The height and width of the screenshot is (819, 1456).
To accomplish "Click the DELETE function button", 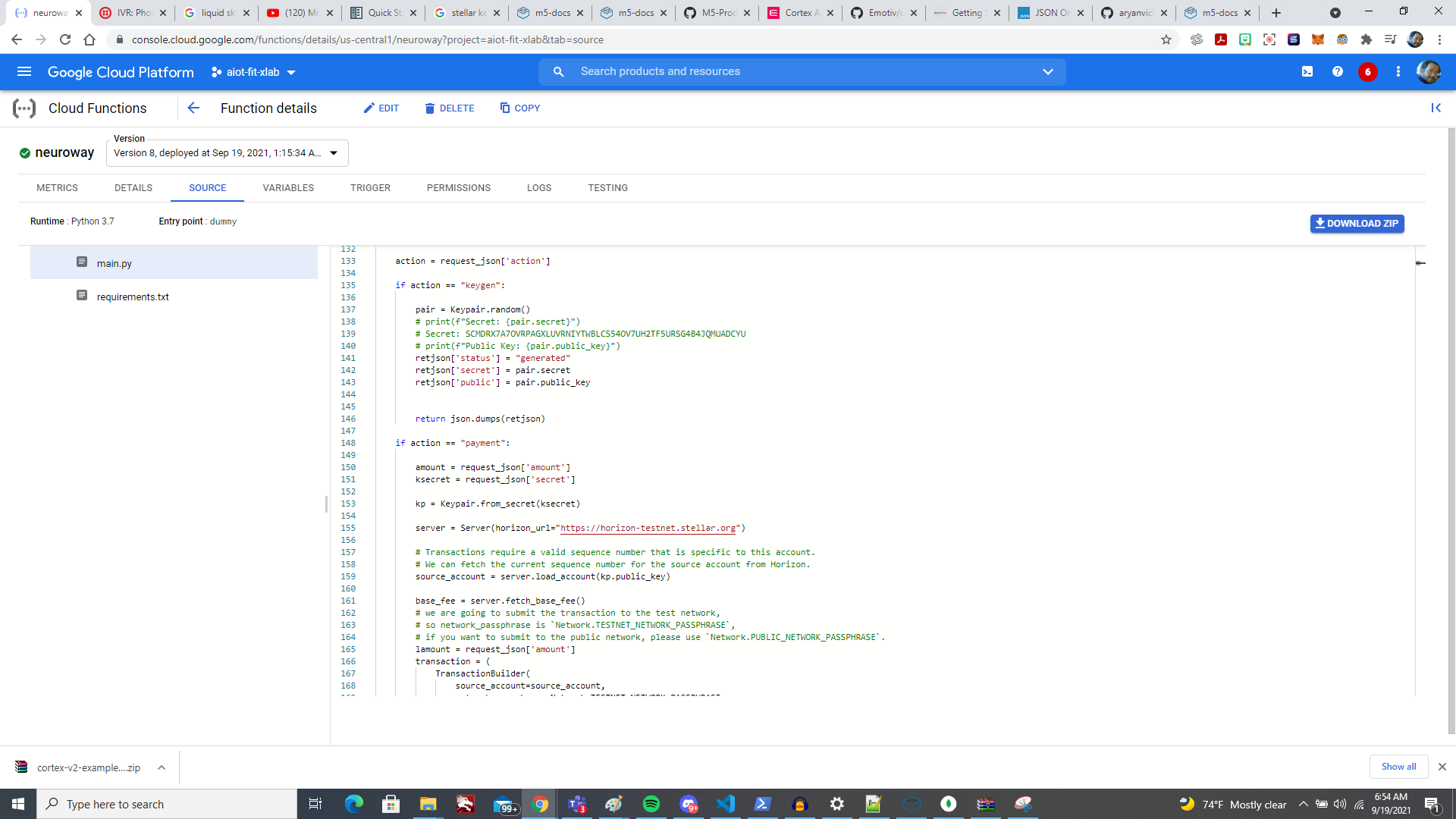I will [449, 108].
